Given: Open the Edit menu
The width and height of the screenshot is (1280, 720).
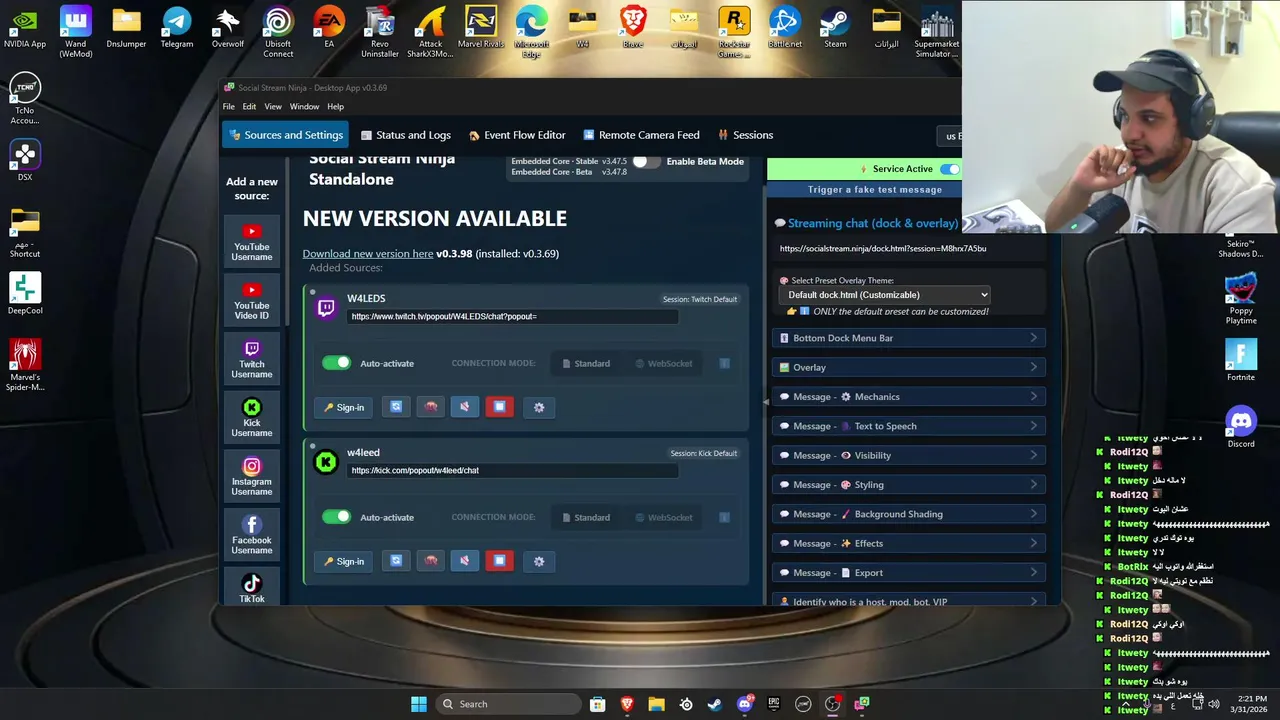Looking at the screenshot, I should (x=249, y=107).
